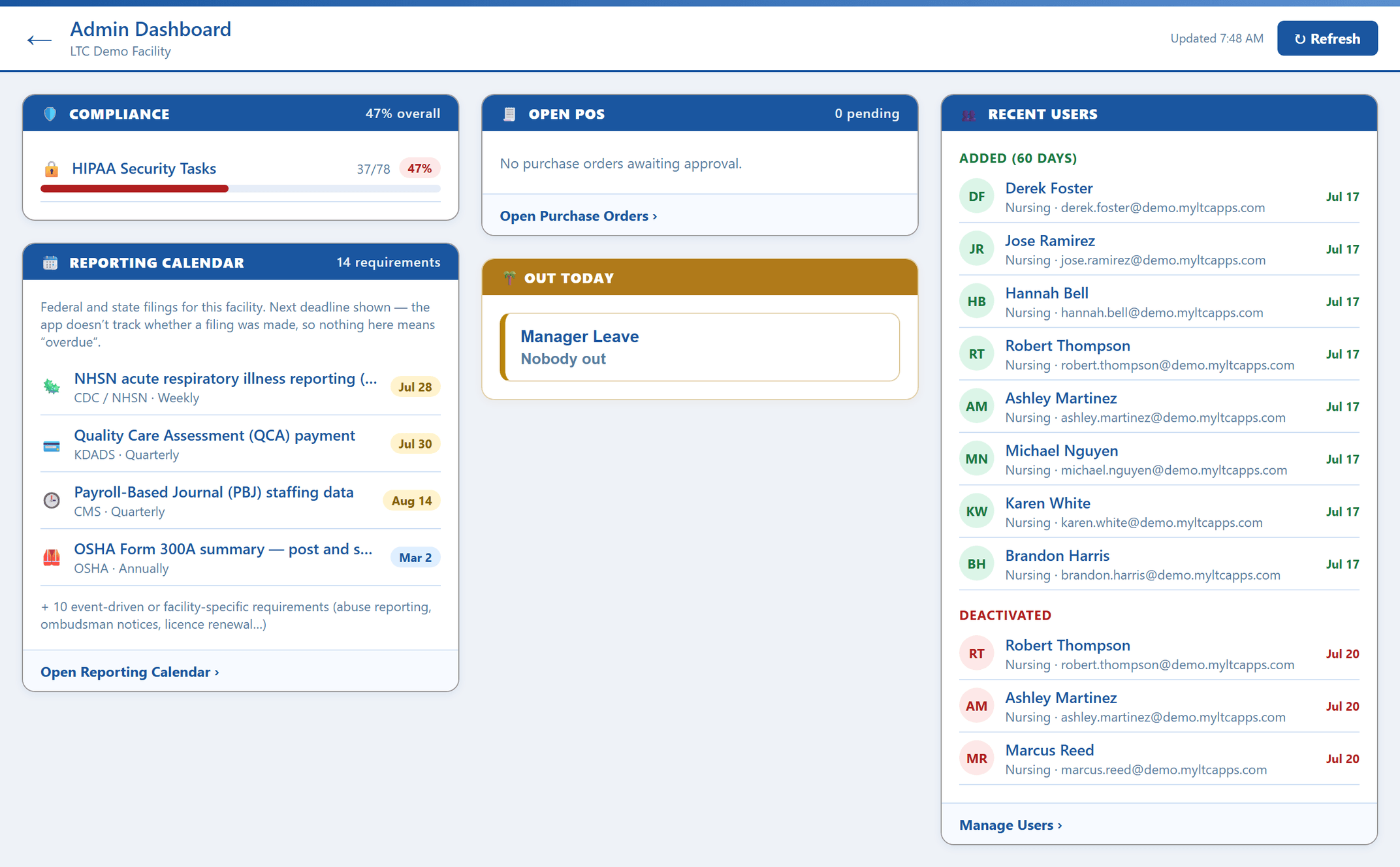The height and width of the screenshot is (867, 1400).
Task: Click the 47% overall compliance text
Action: [x=403, y=114]
